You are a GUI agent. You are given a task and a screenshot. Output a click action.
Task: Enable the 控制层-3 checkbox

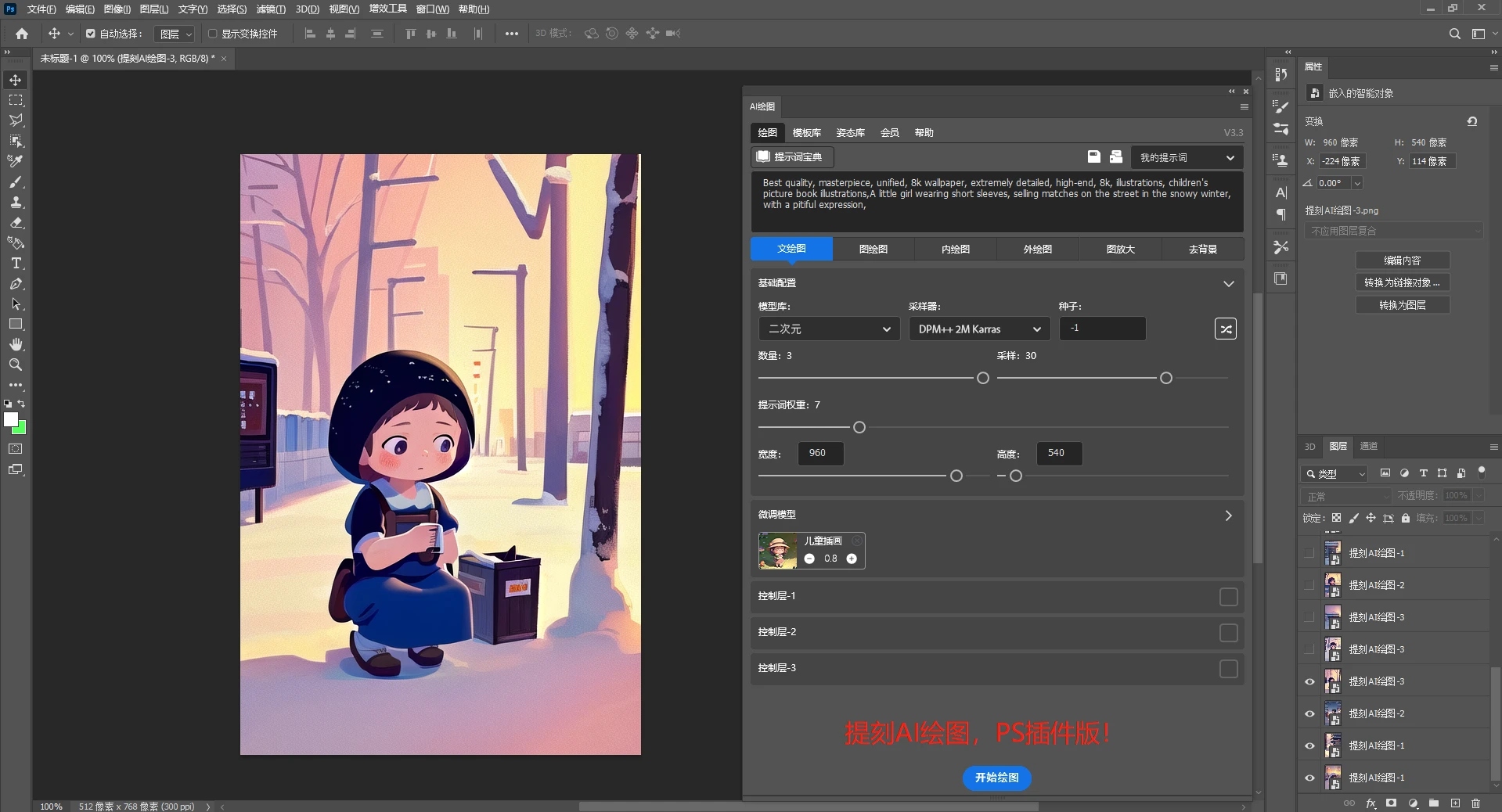click(x=1228, y=669)
